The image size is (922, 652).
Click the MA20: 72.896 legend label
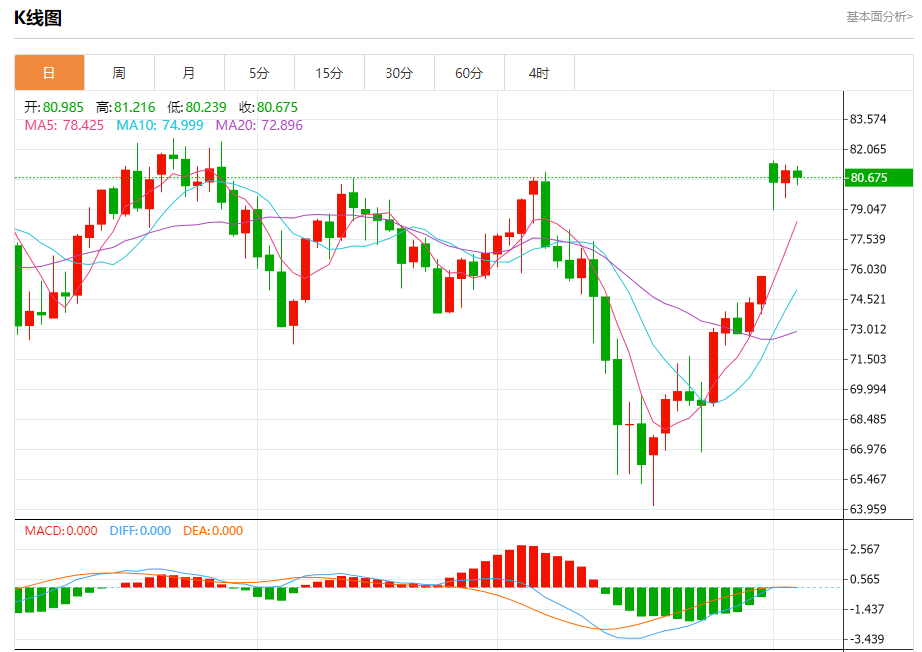pos(259,125)
